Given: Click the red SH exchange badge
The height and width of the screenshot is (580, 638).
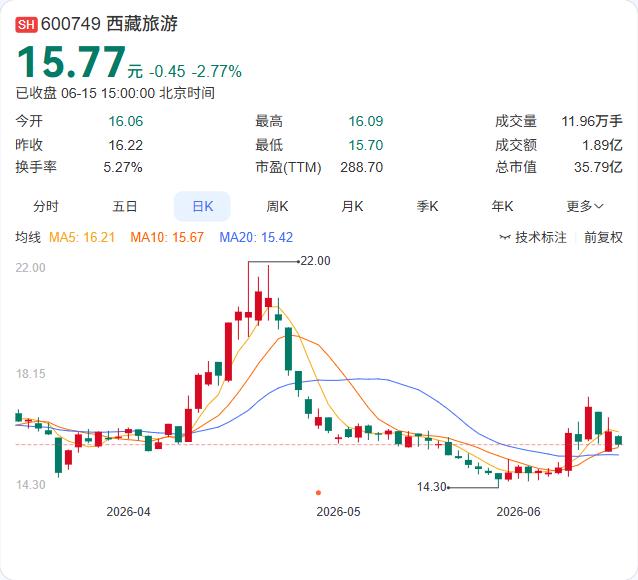Looking at the screenshot, I should click(x=26, y=24).
